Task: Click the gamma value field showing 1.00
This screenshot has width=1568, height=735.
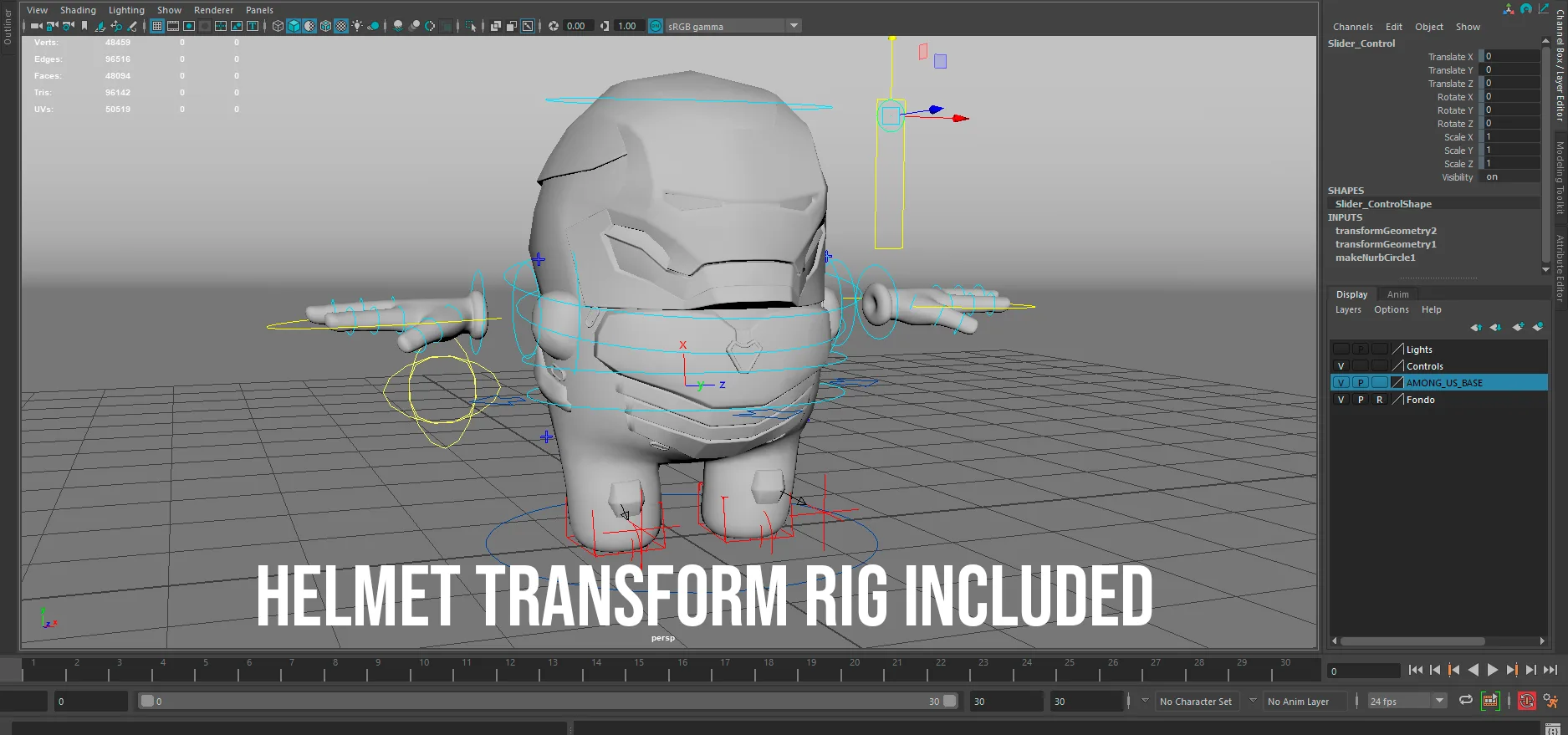Action: tap(628, 26)
